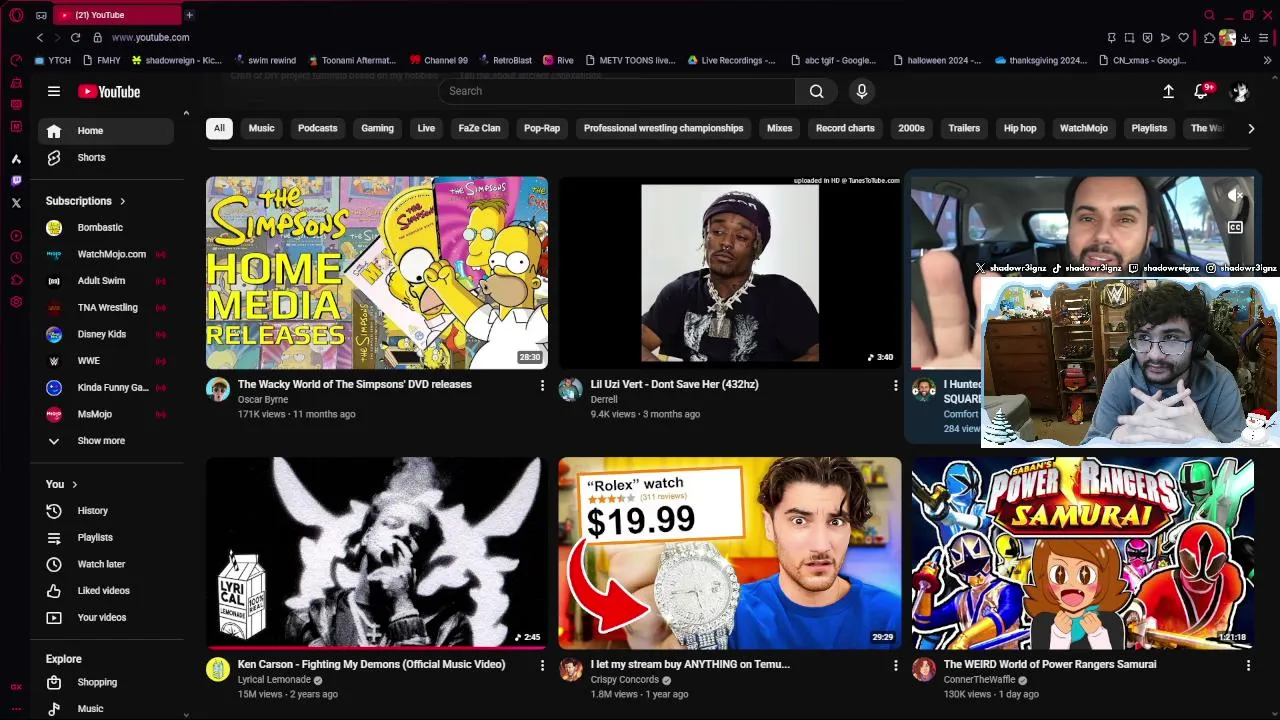Viewport: 1280px width, 720px height.
Task: Open options for Power Rangers Samurai video
Action: (x=1248, y=665)
